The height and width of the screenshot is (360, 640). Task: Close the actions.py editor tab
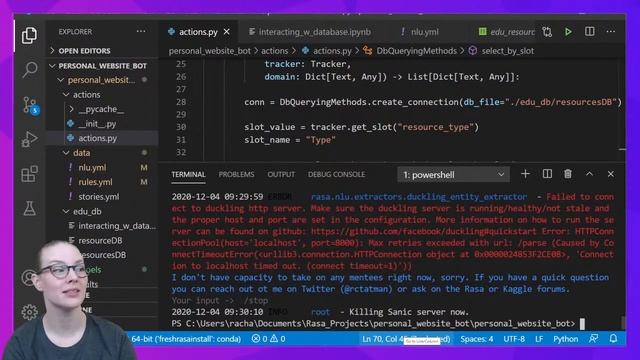click(227, 31)
